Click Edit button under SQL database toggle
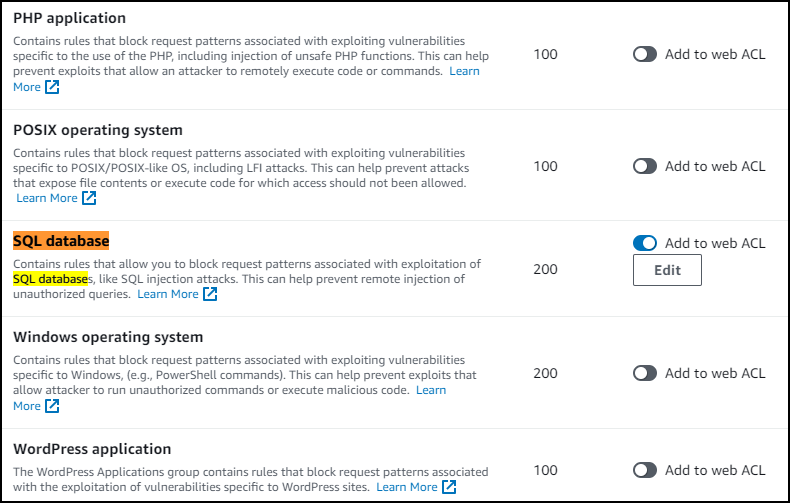790x503 pixels. click(x=667, y=270)
